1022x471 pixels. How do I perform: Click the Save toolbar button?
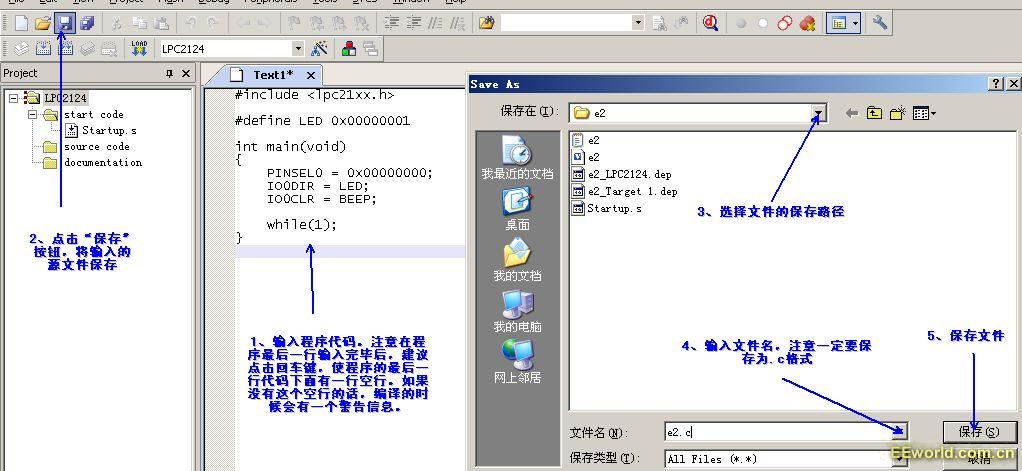(x=65, y=23)
